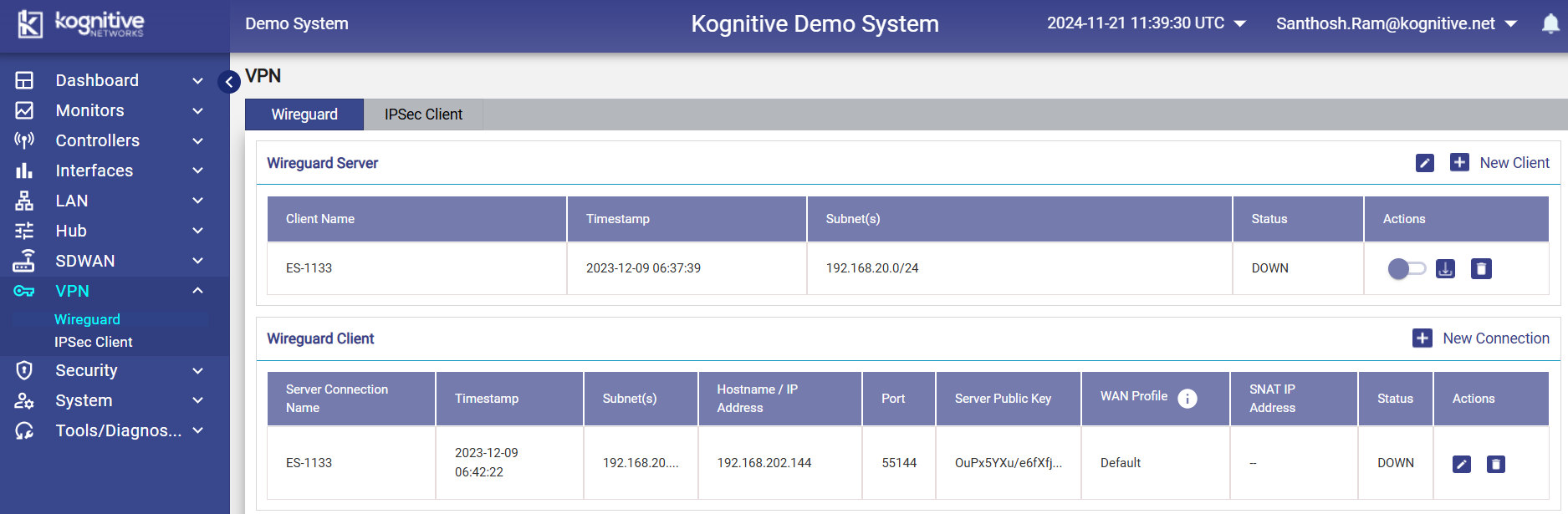Open IPSec Client in sidebar
Viewport: 1568px width, 514px height.
point(94,342)
